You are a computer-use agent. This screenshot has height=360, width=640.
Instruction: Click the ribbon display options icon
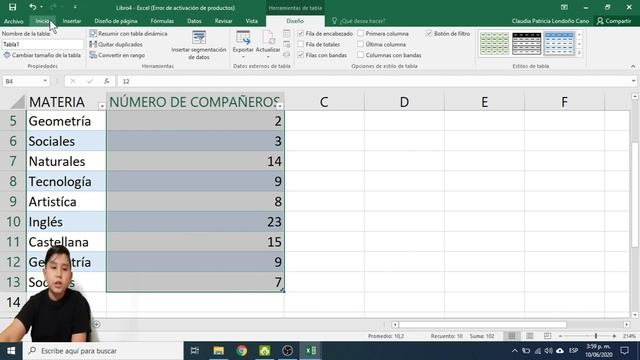click(x=564, y=7)
